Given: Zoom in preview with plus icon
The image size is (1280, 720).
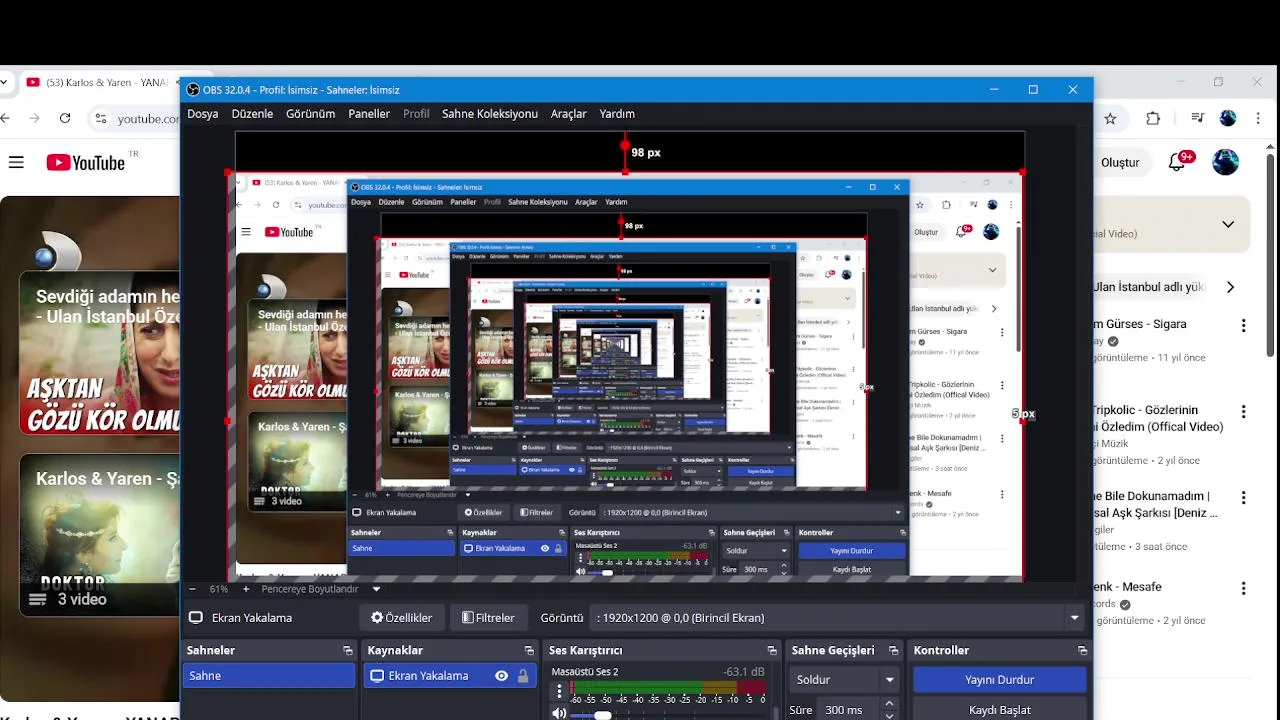Looking at the screenshot, I should click(246, 589).
